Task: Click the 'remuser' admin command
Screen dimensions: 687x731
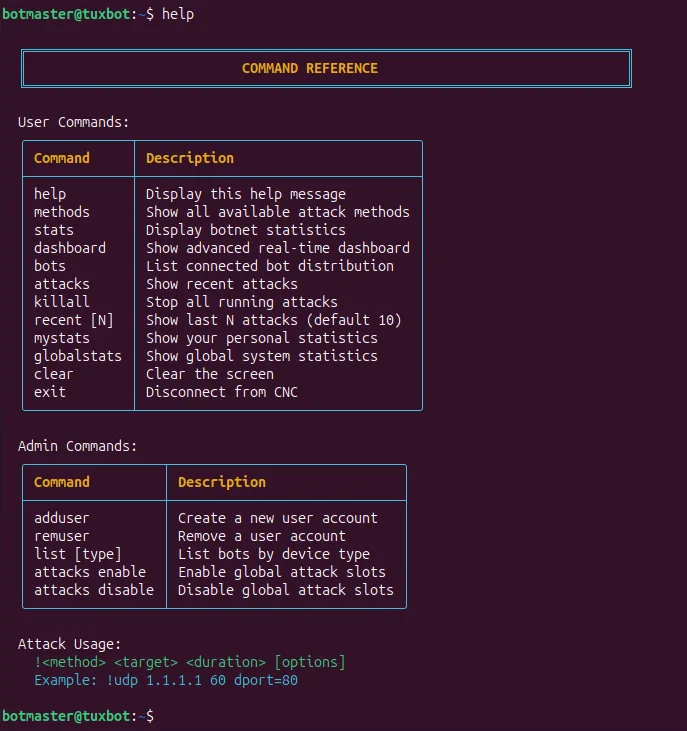Action: coord(62,536)
